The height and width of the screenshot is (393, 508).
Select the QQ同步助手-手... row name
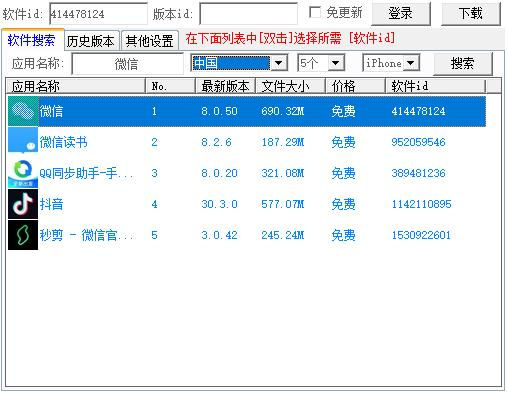pyautogui.click(x=86, y=173)
